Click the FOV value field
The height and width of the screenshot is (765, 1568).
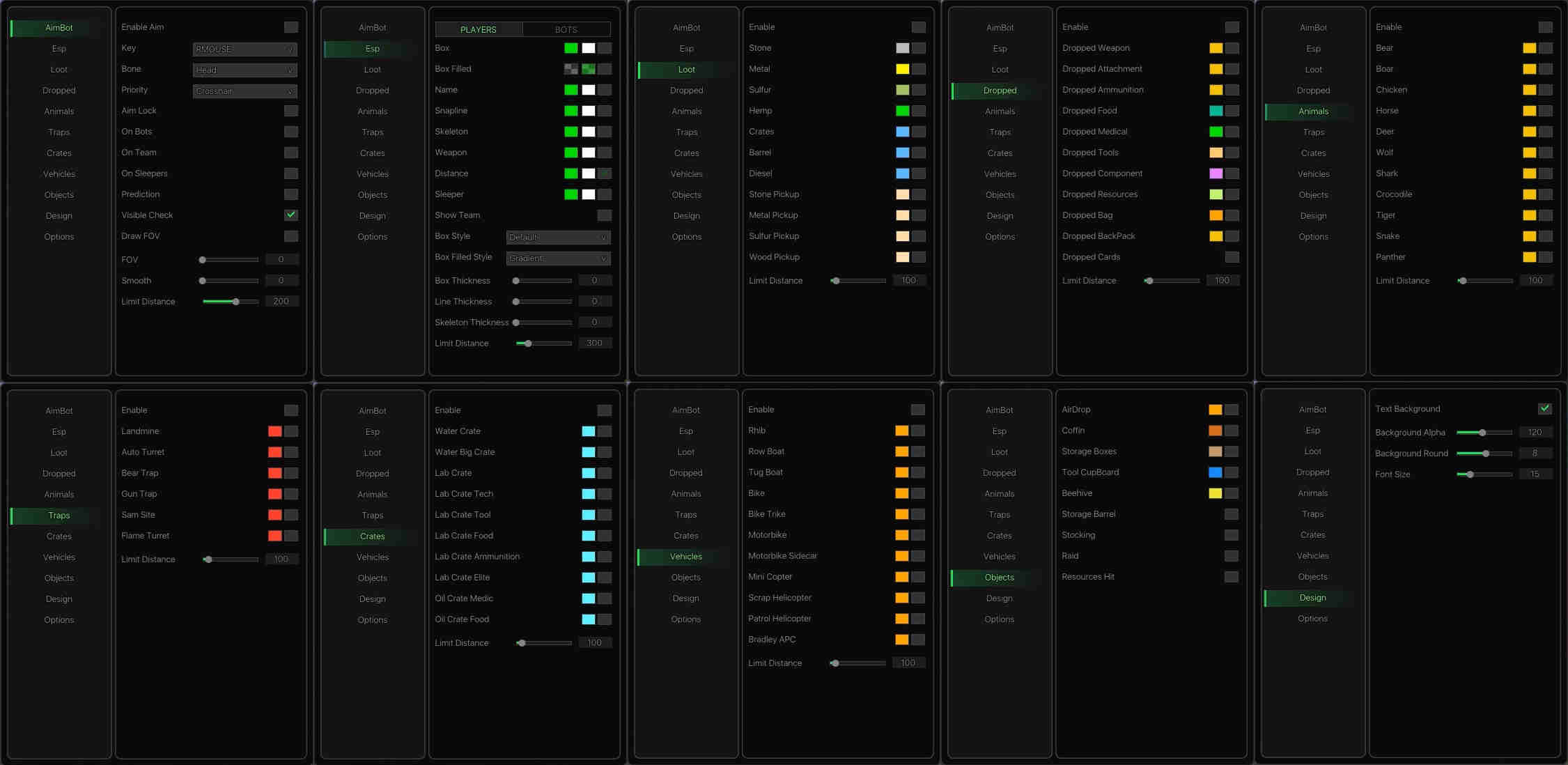click(281, 260)
